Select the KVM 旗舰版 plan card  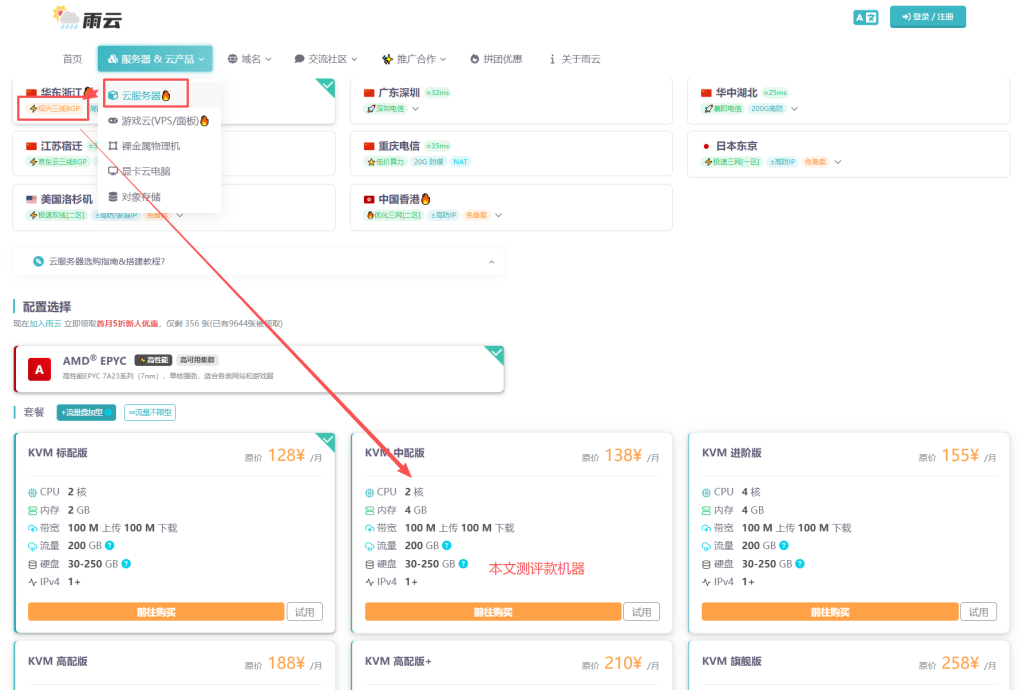point(848,665)
